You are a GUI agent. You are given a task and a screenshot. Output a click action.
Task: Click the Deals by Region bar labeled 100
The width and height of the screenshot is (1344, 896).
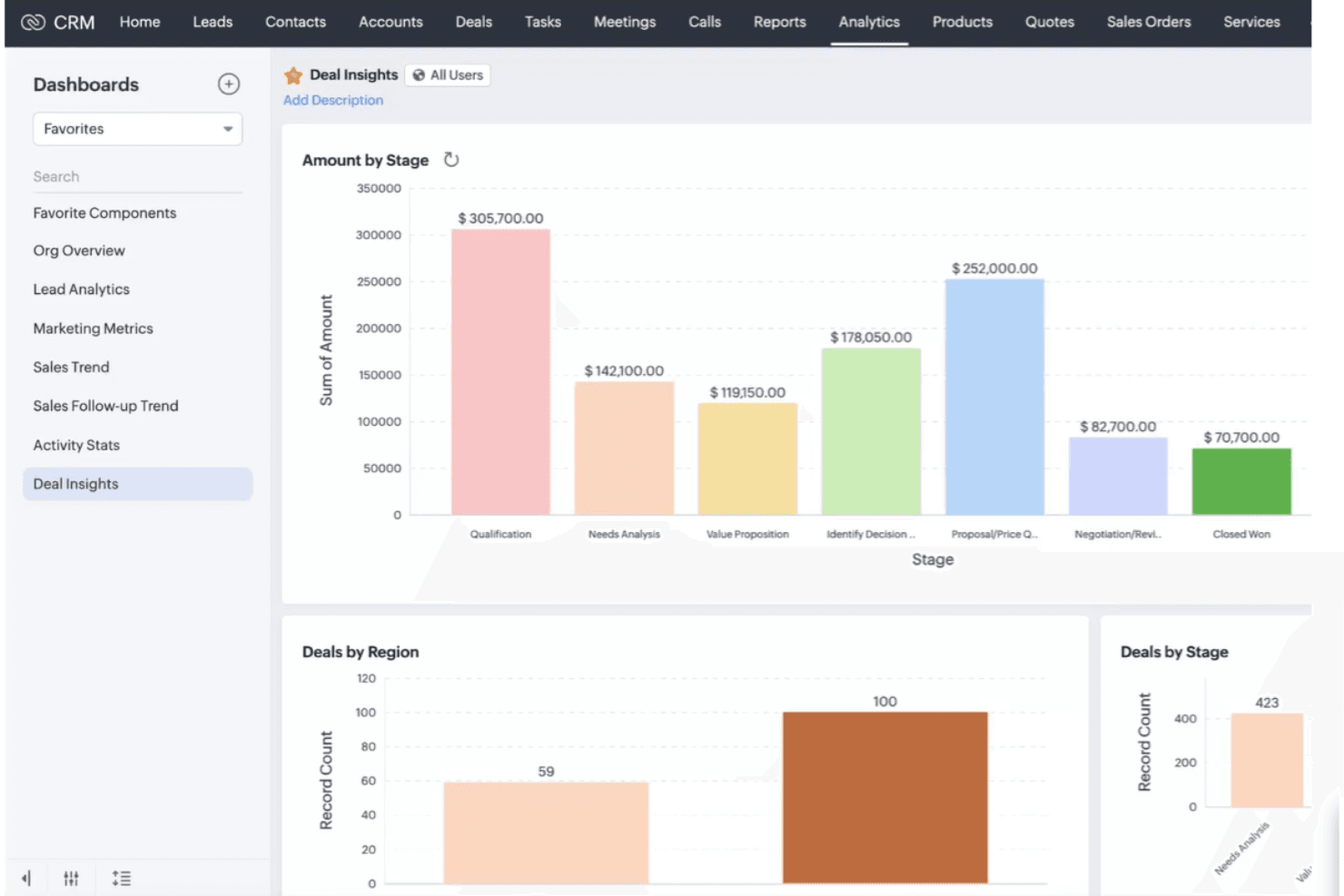click(885, 798)
